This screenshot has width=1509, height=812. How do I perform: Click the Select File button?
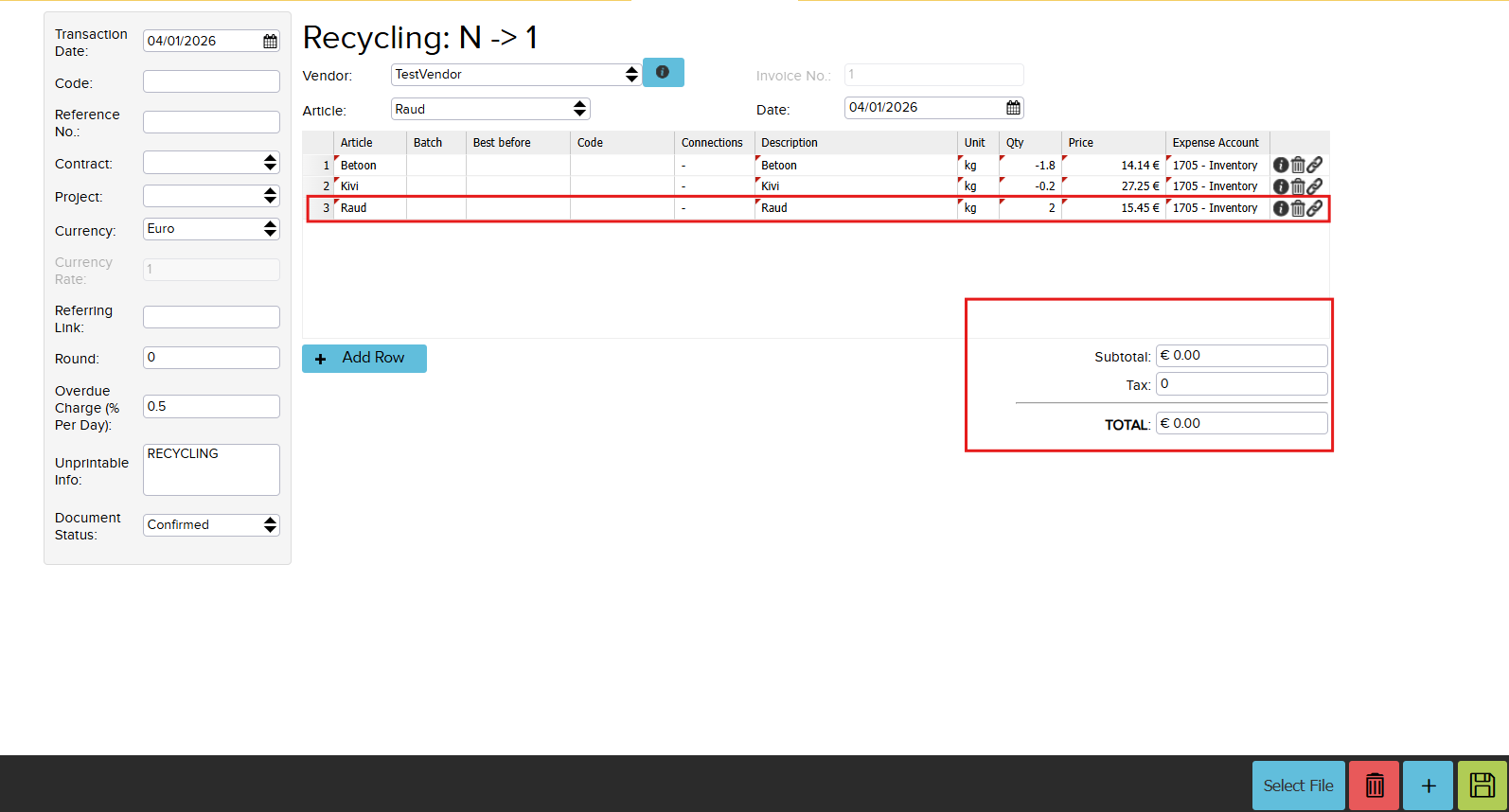[x=1298, y=786]
